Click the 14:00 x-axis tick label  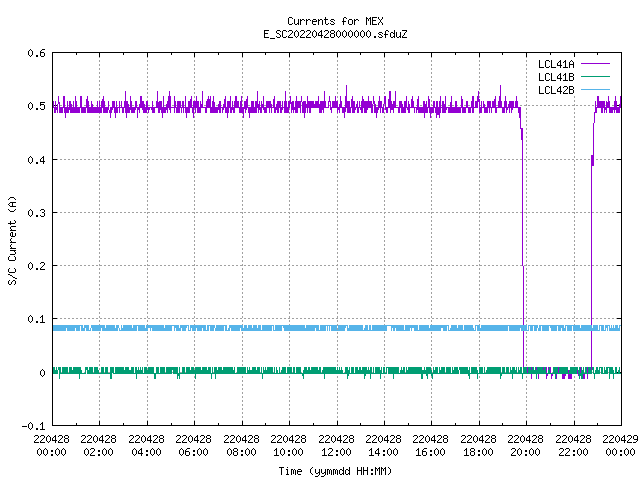[x=383, y=445]
